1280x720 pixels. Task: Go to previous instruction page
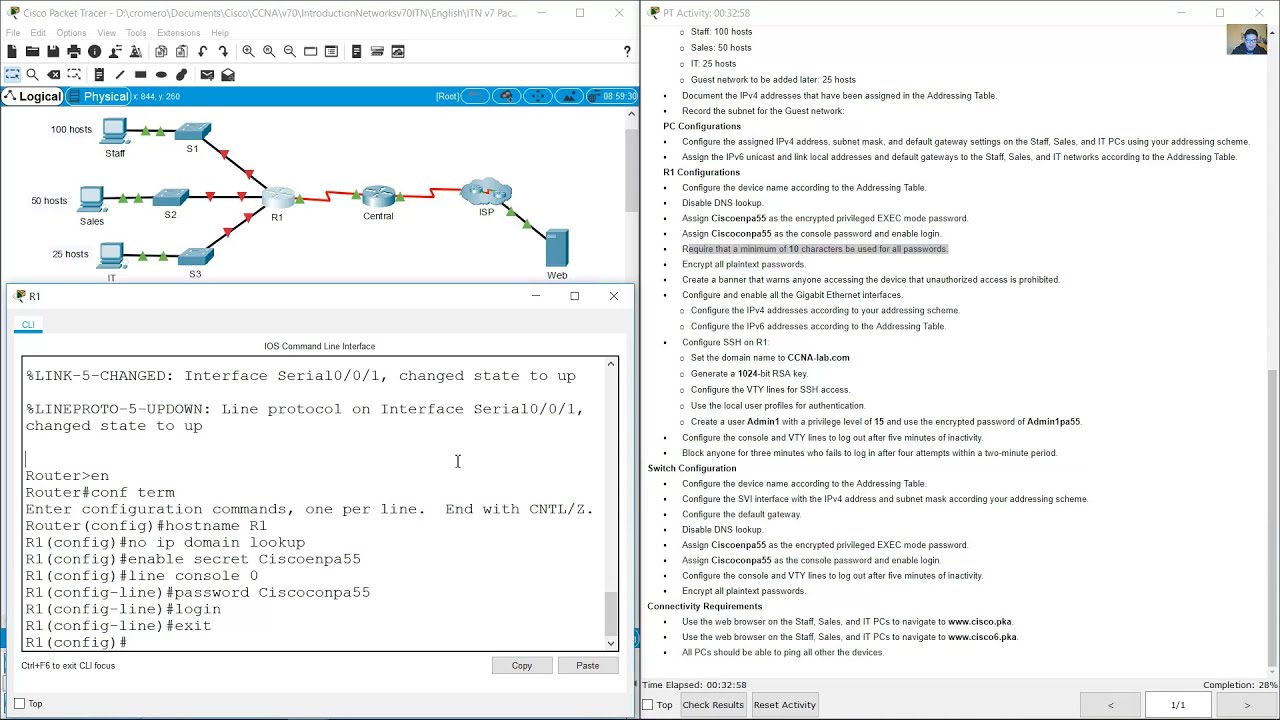(x=1110, y=705)
